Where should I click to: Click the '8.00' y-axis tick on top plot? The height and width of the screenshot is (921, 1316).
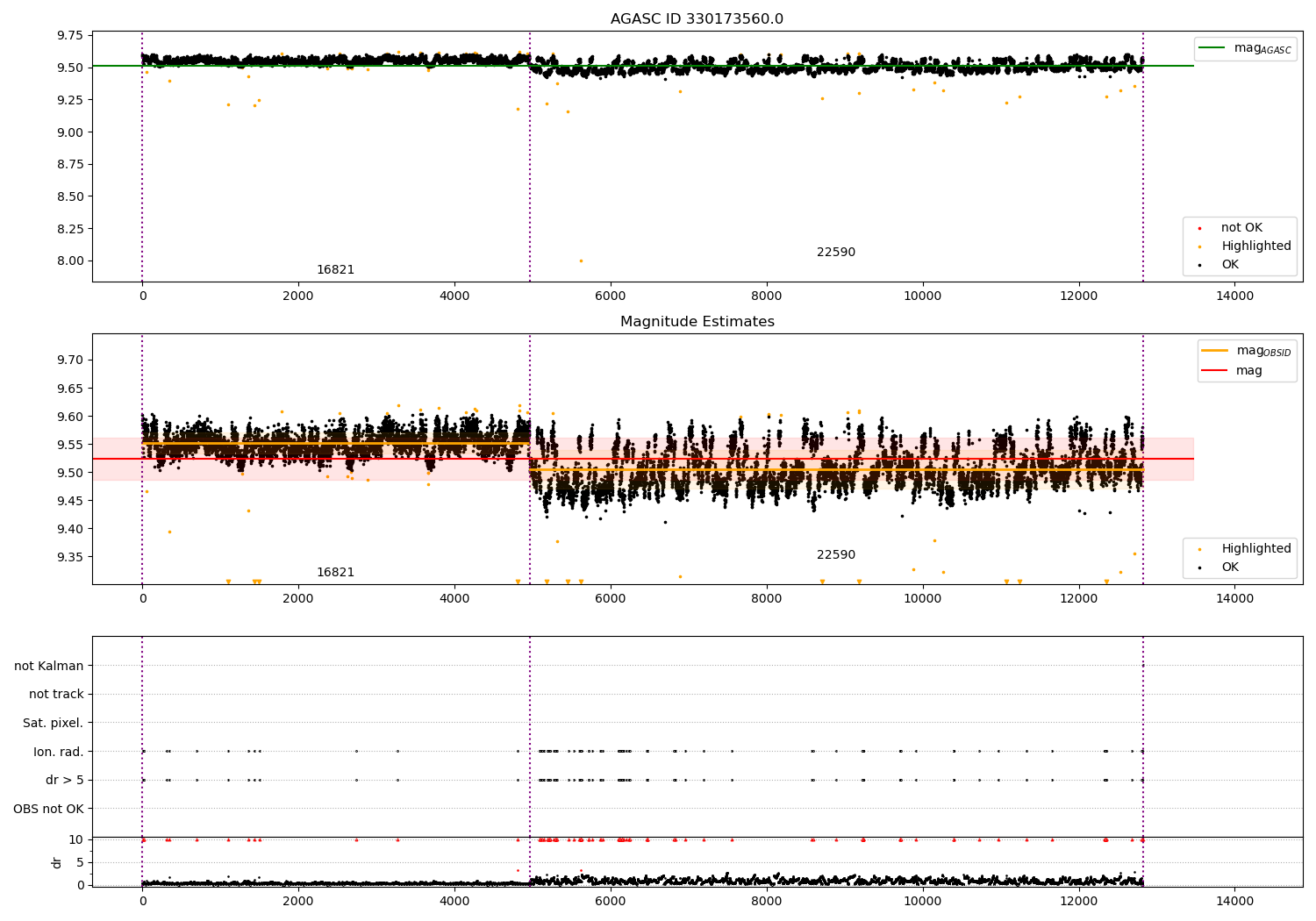click(70, 261)
